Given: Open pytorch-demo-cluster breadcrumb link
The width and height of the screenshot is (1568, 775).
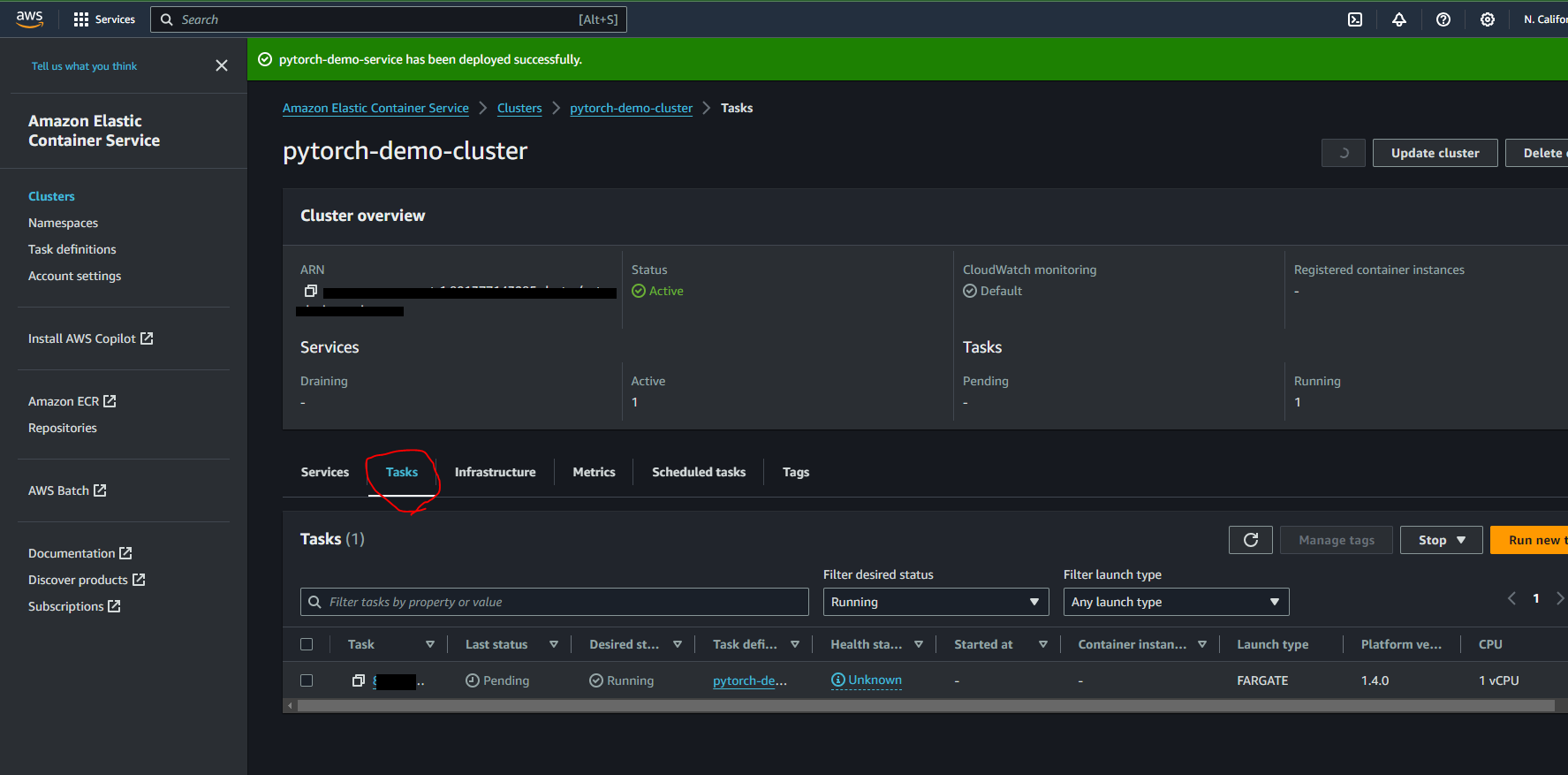Looking at the screenshot, I should (x=631, y=108).
